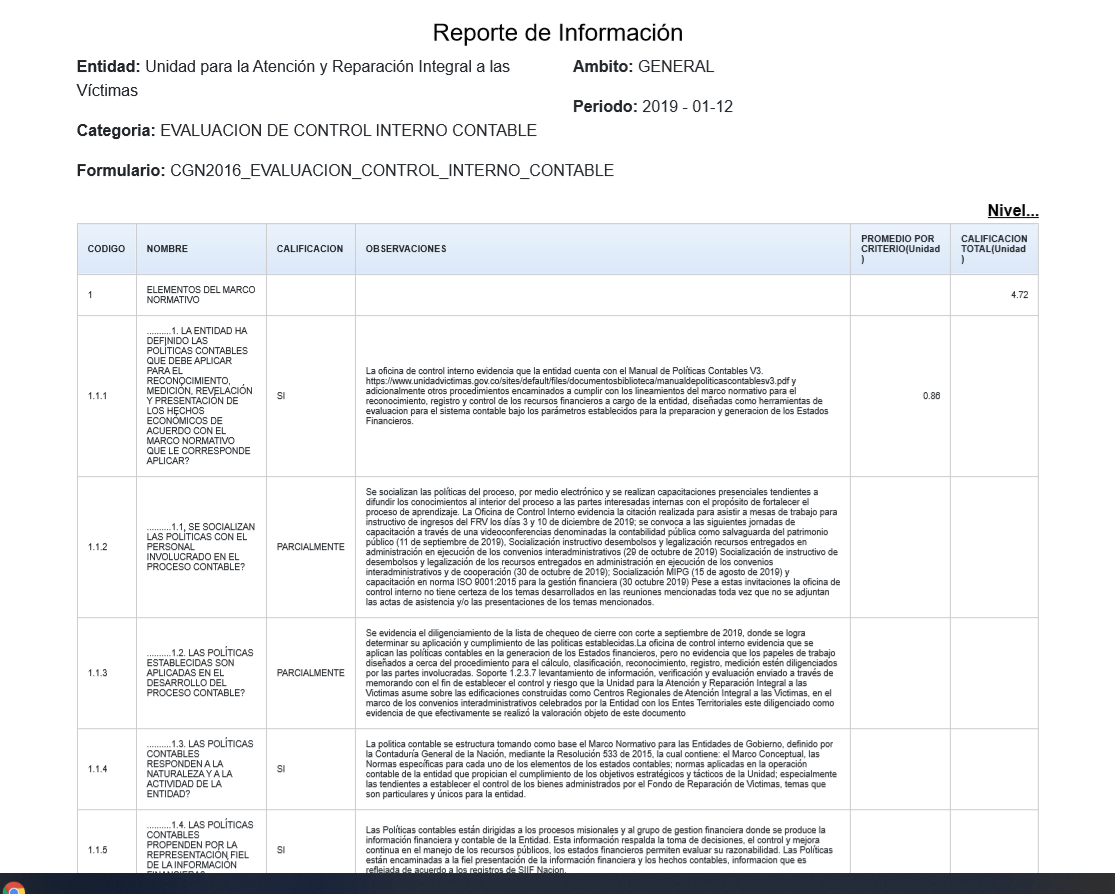1115x894 pixels.
Task: Click observation starting Se evidencia el diligenciamiento
Action: 602,673
